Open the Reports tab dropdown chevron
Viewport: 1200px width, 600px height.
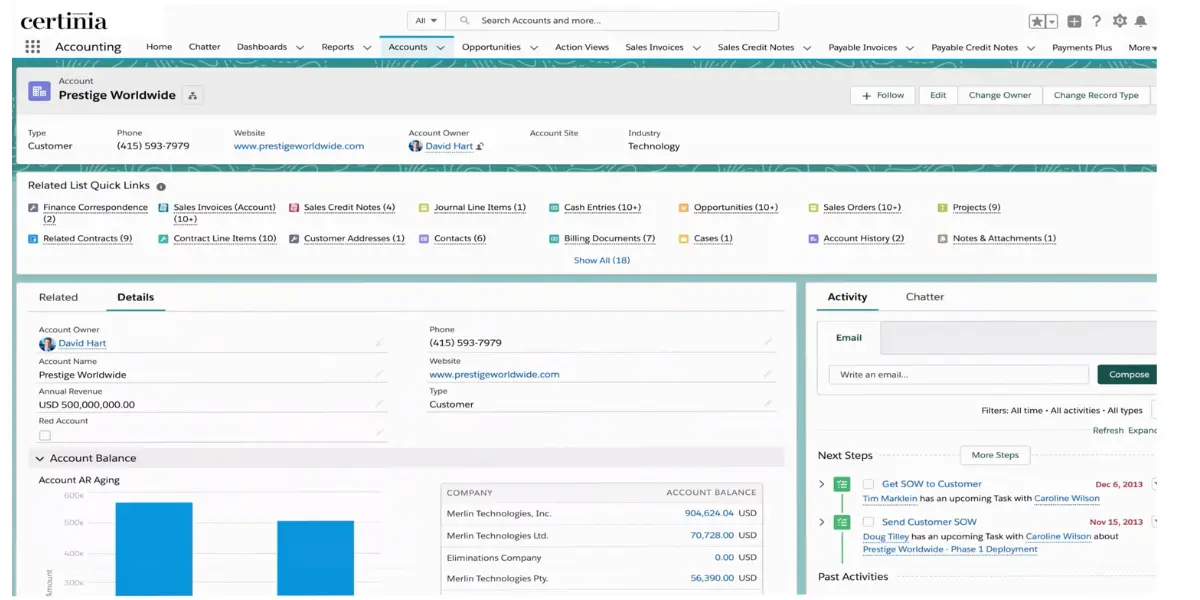tap(366, 47)
